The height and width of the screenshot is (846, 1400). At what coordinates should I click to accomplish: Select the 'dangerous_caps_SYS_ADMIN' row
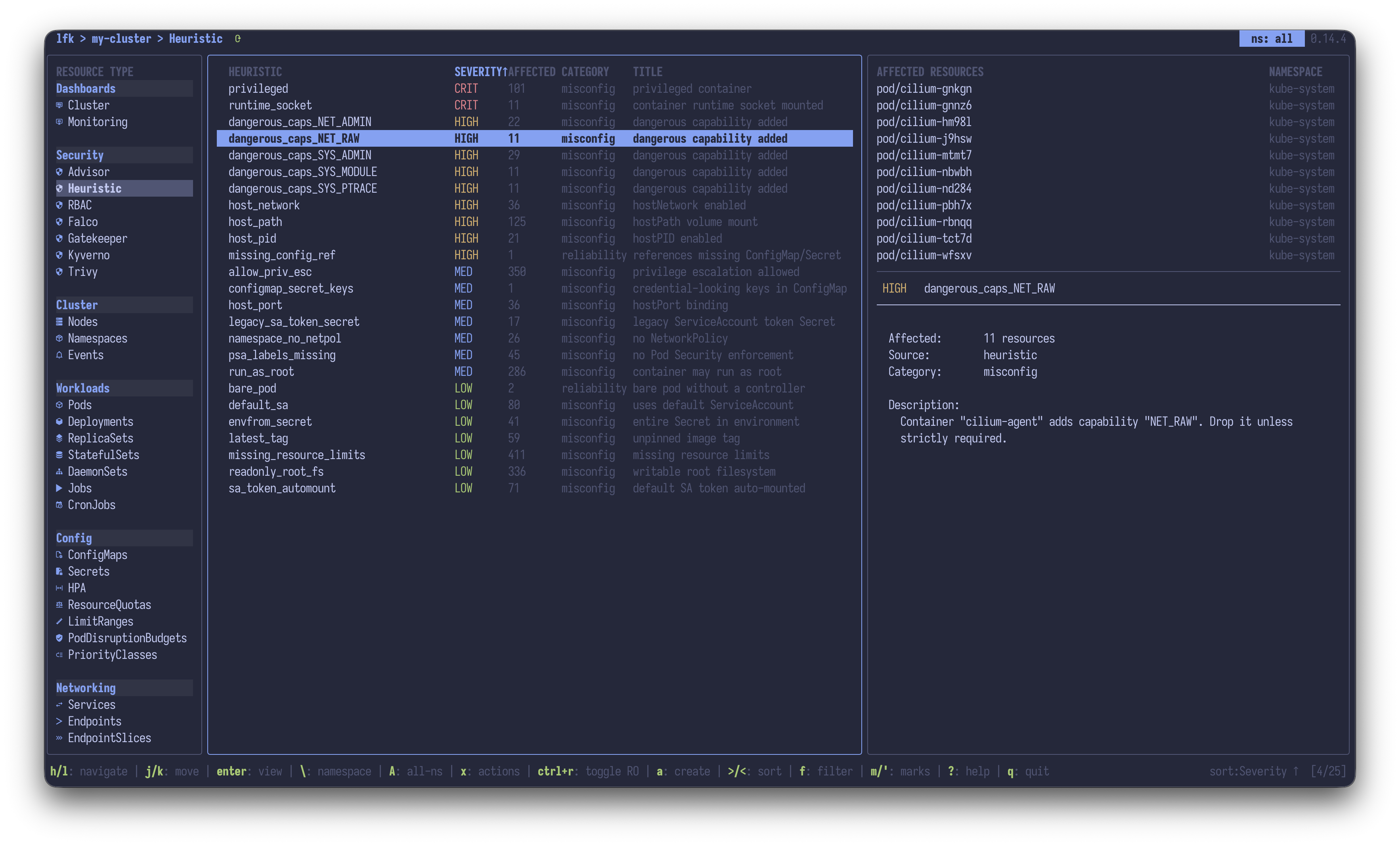tap(535, 155)
